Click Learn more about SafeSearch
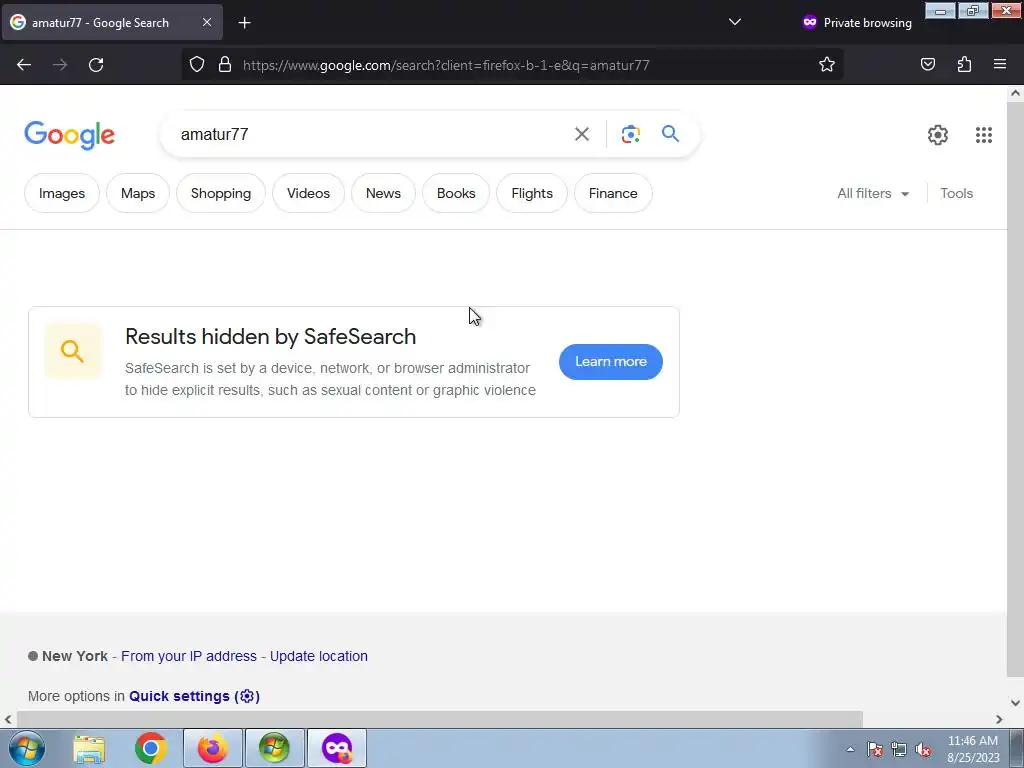The width and height of the screenshot is (1024, 768). [x=611, y=362]
